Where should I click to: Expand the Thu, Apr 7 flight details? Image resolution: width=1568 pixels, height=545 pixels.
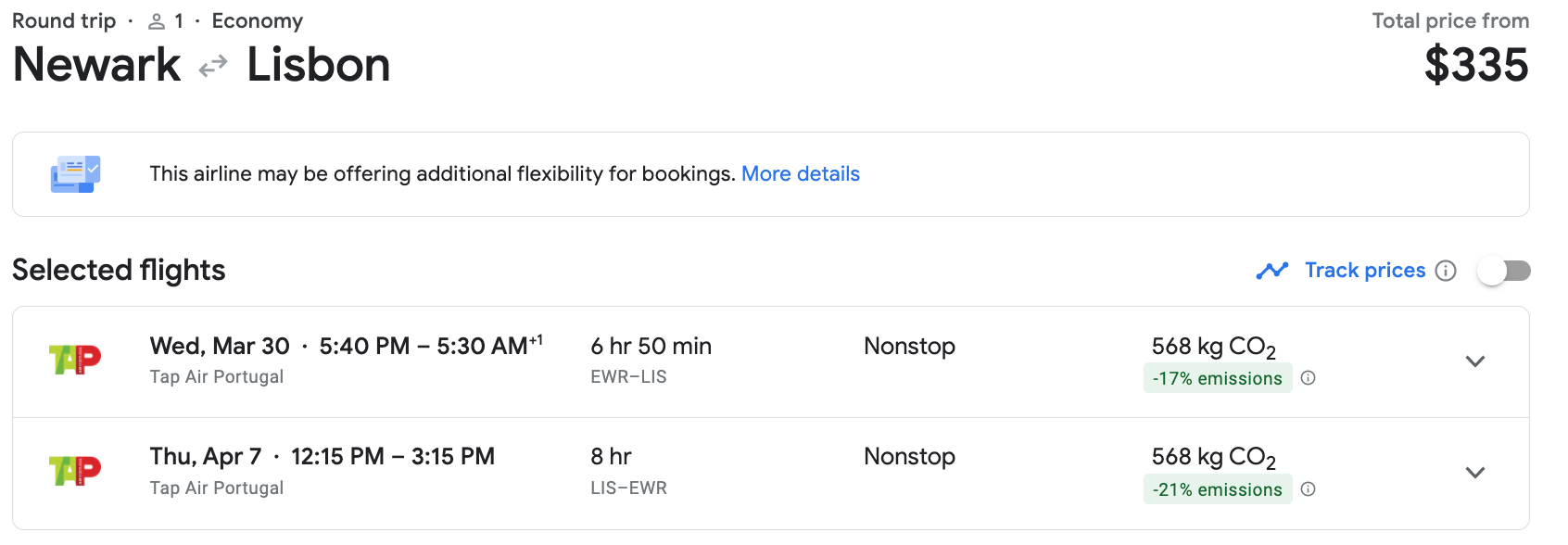pos(1474,473)
